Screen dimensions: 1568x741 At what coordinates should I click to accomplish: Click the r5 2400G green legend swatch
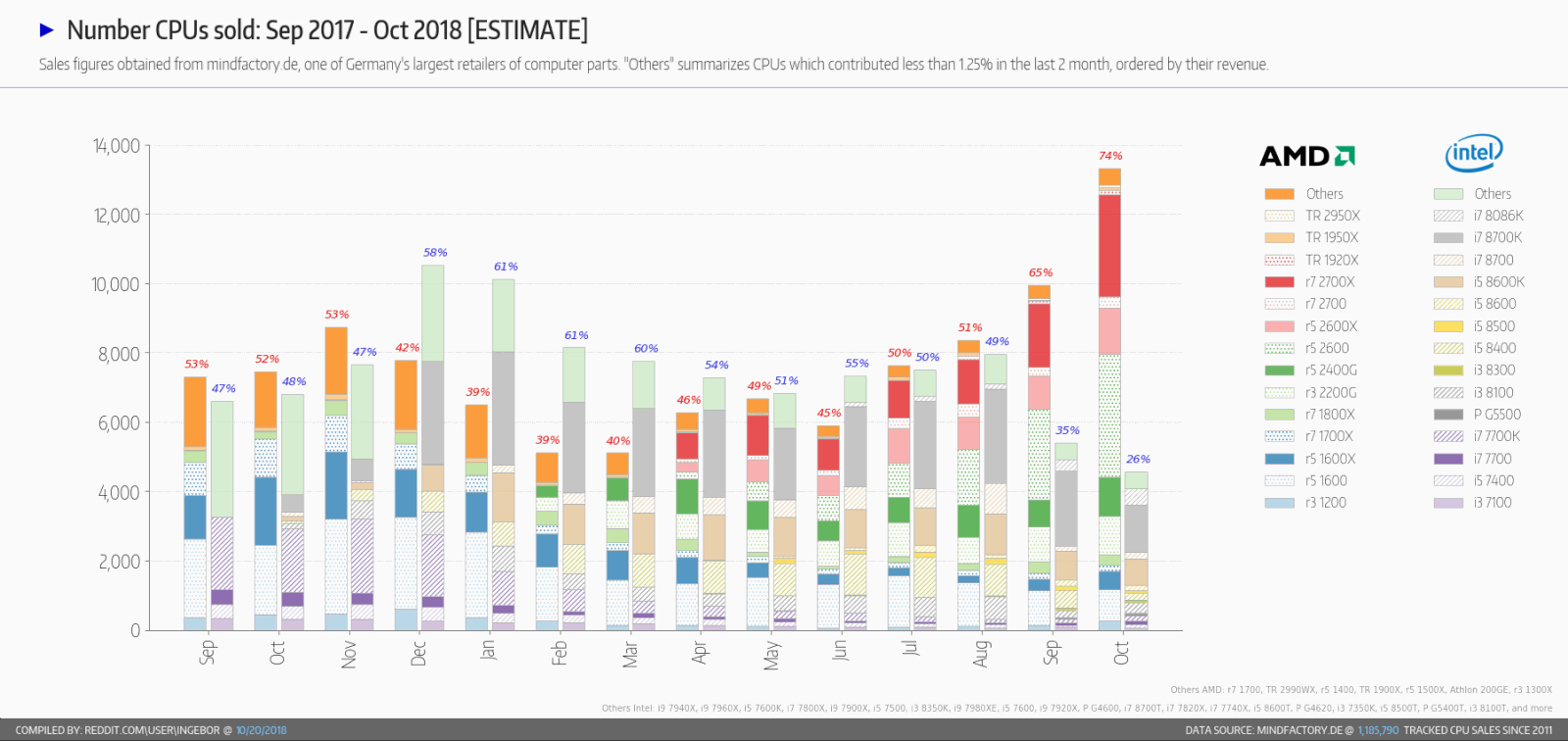coord(1279,370)
